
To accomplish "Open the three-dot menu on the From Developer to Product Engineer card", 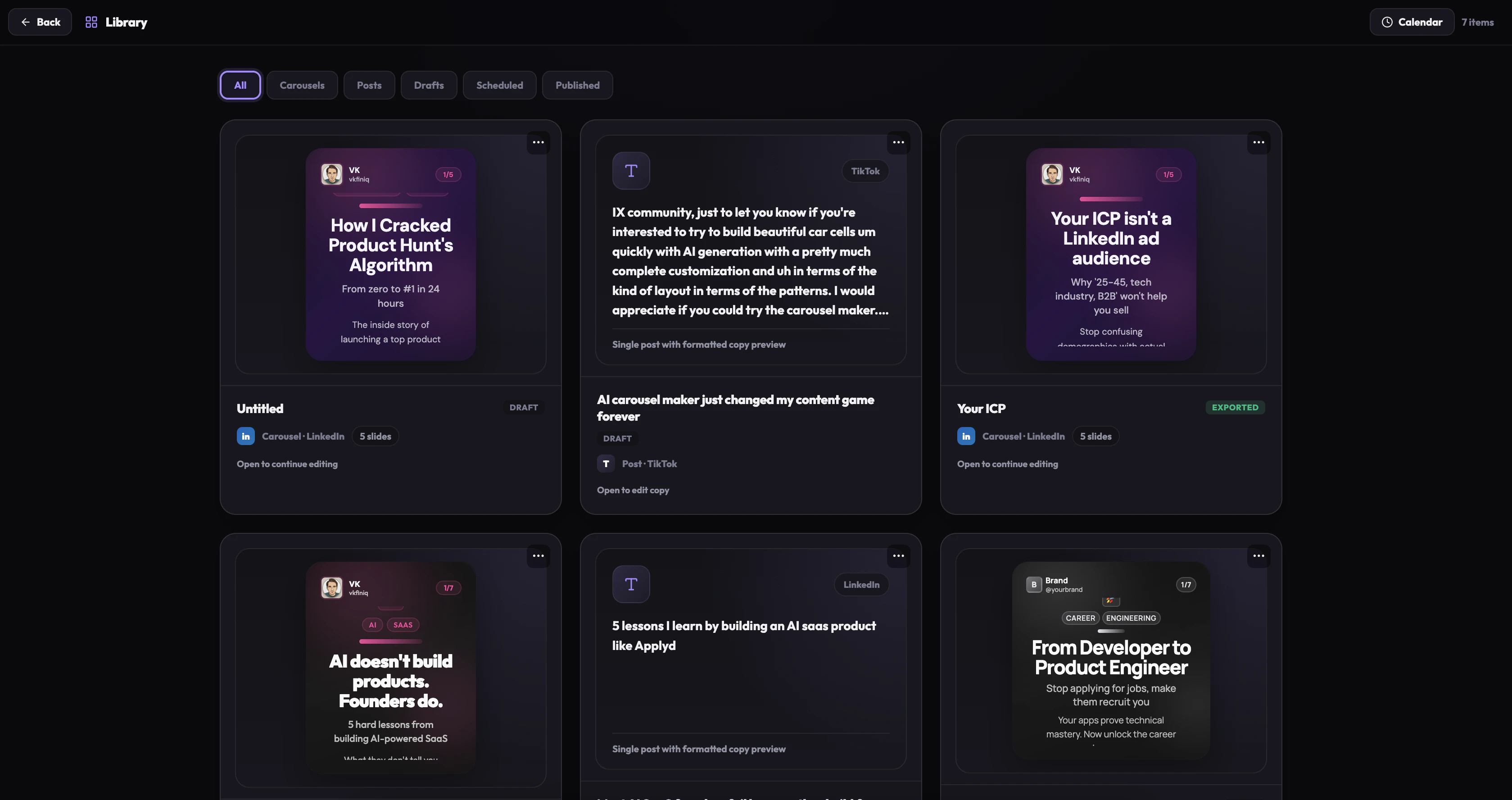I will 1258,556.
